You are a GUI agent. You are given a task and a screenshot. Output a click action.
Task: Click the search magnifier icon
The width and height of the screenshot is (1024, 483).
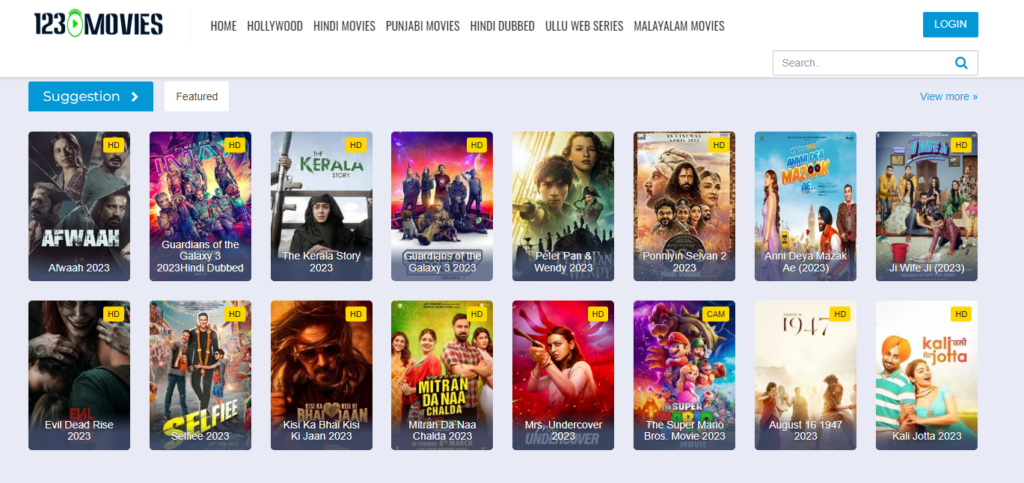(961, 63)
